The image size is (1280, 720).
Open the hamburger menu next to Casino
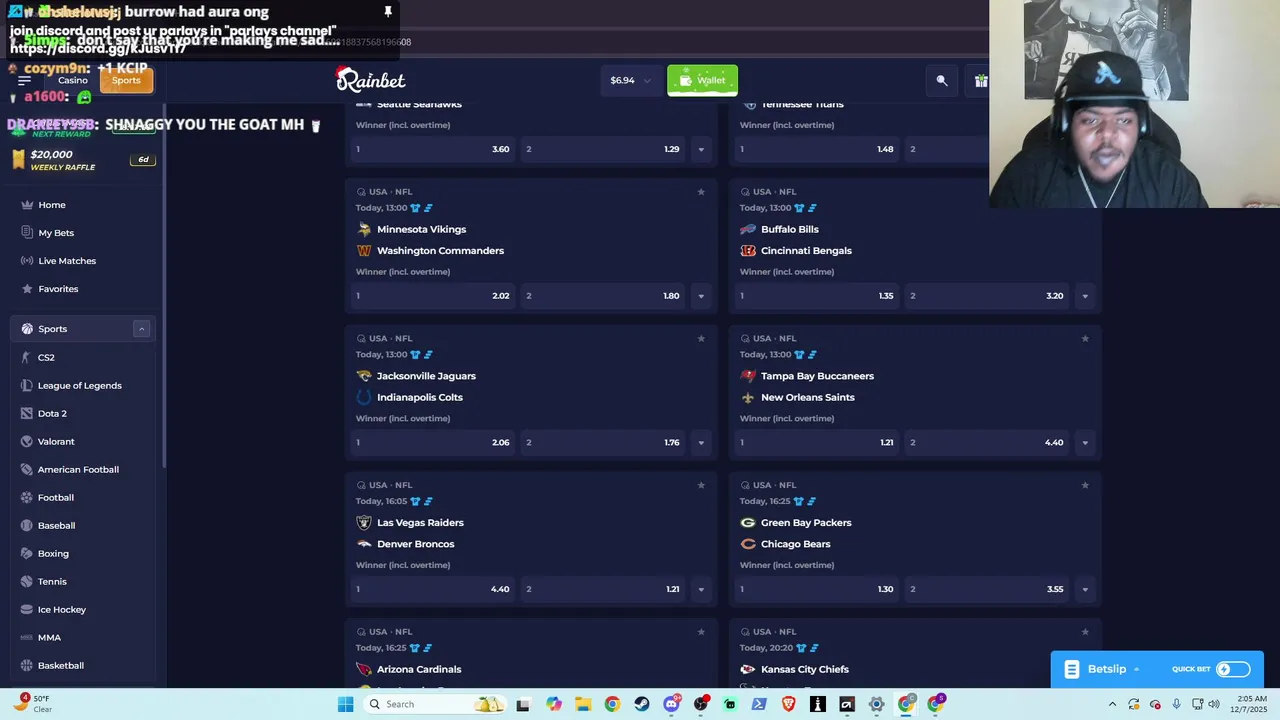pos(24,81)
